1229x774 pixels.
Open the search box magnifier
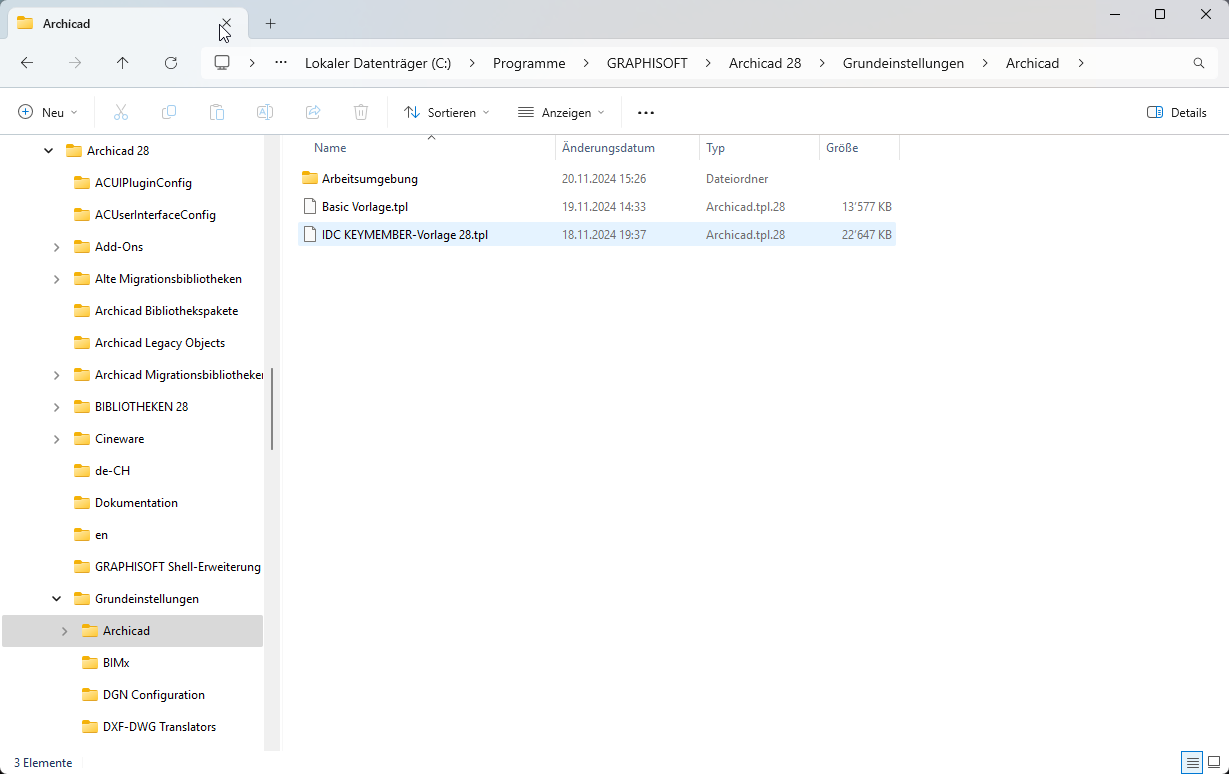[1199, 63]
